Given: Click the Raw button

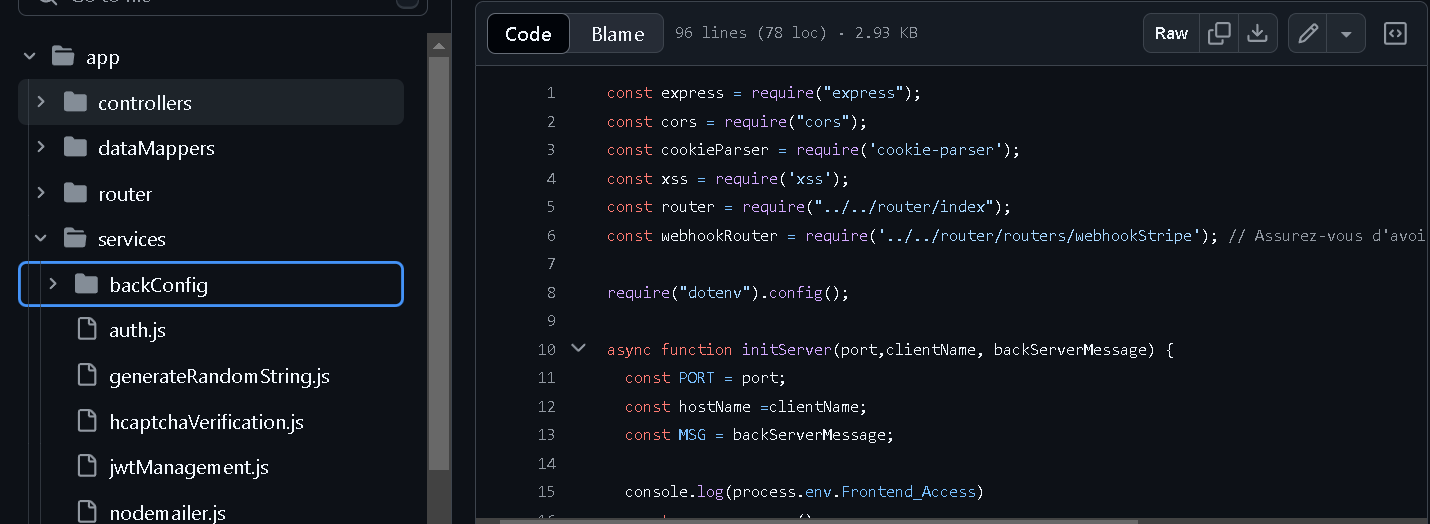Looking at the screenshot, I should tap(1171, 33).
